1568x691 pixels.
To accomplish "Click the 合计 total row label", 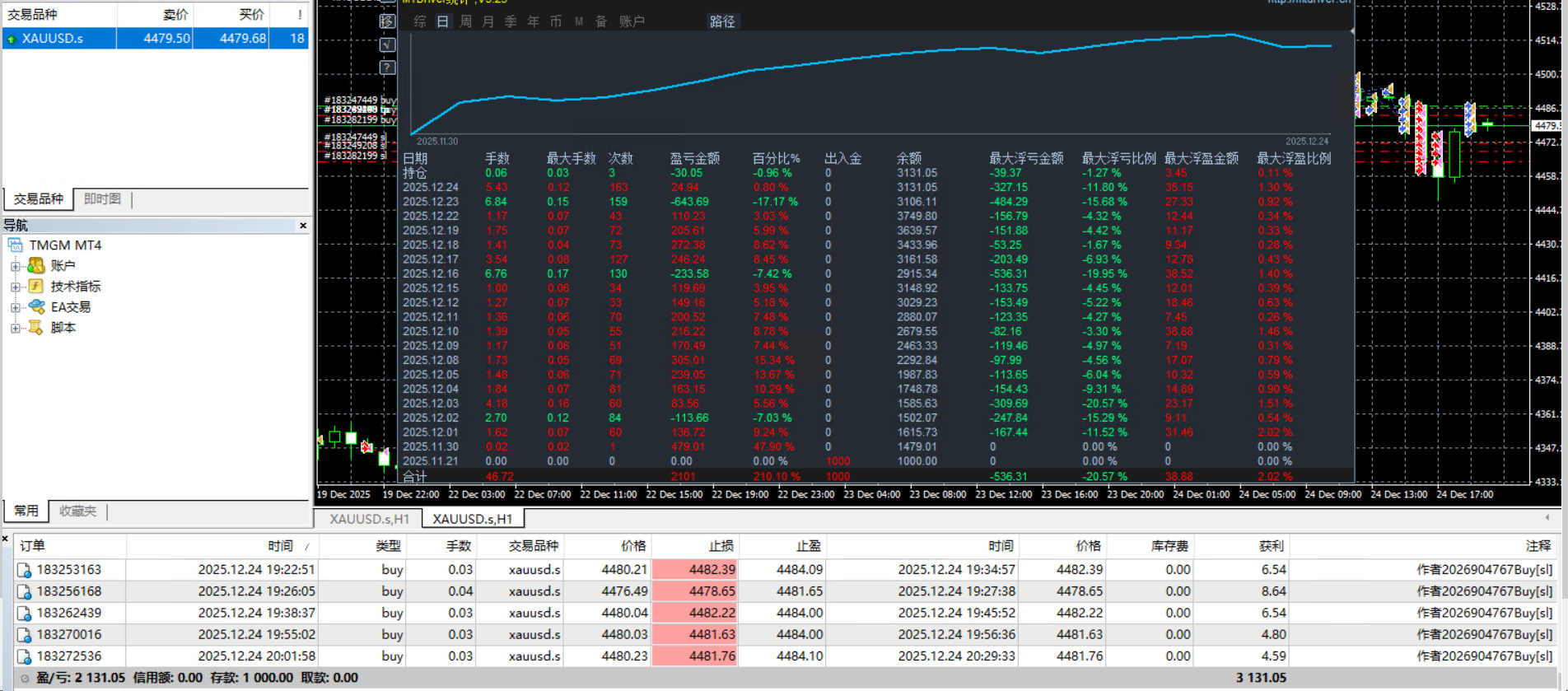I will point(415,476).
